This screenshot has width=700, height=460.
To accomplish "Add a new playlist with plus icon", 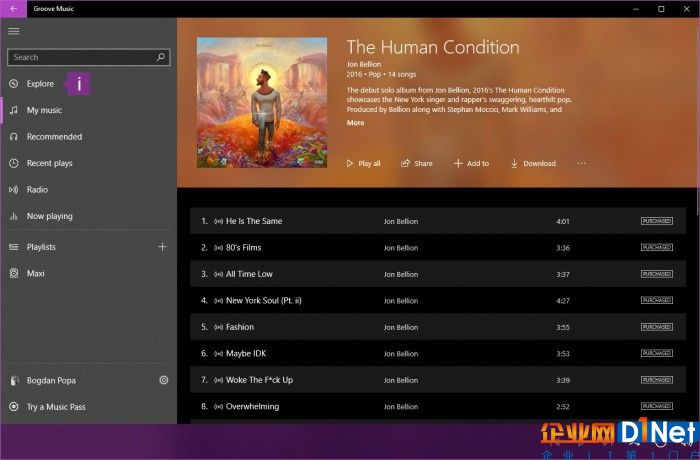I will tap(162, 247).
